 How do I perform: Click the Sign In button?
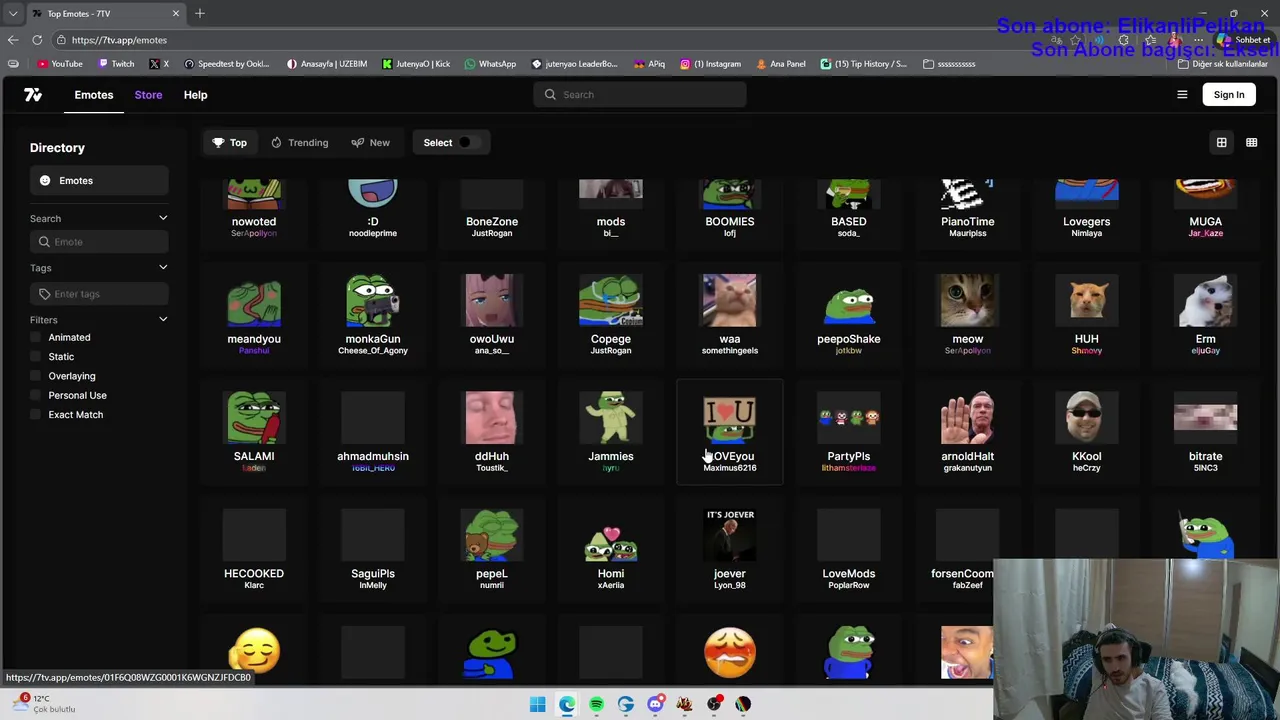click(x=1229, y=95)
